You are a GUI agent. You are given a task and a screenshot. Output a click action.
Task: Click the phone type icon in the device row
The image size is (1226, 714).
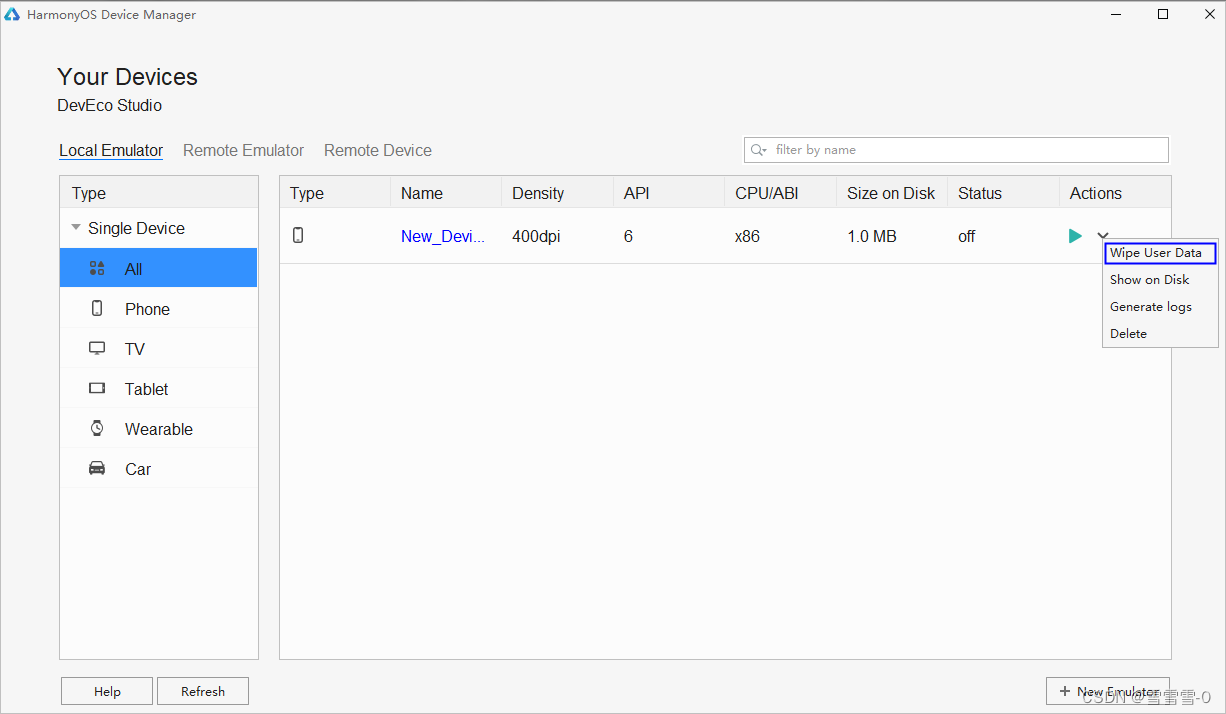coord(298,235)
